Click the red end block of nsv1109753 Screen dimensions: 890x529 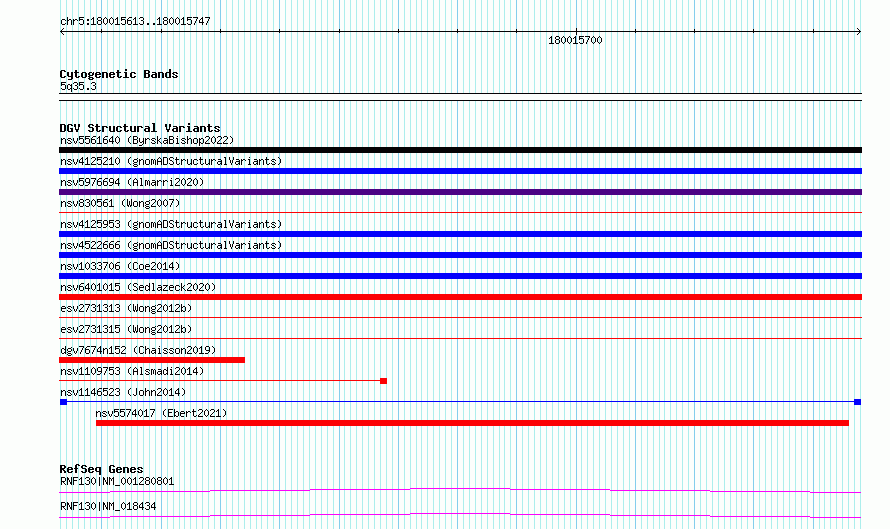pyautogui.click(x=384, y=381)
